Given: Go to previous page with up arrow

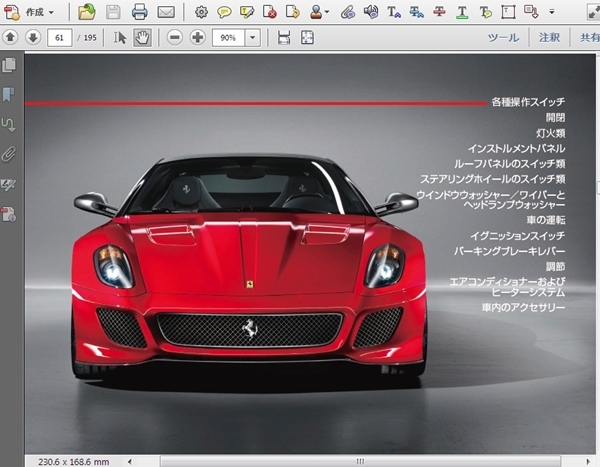Looking at the screenshot, I should (x=10, y=38).
